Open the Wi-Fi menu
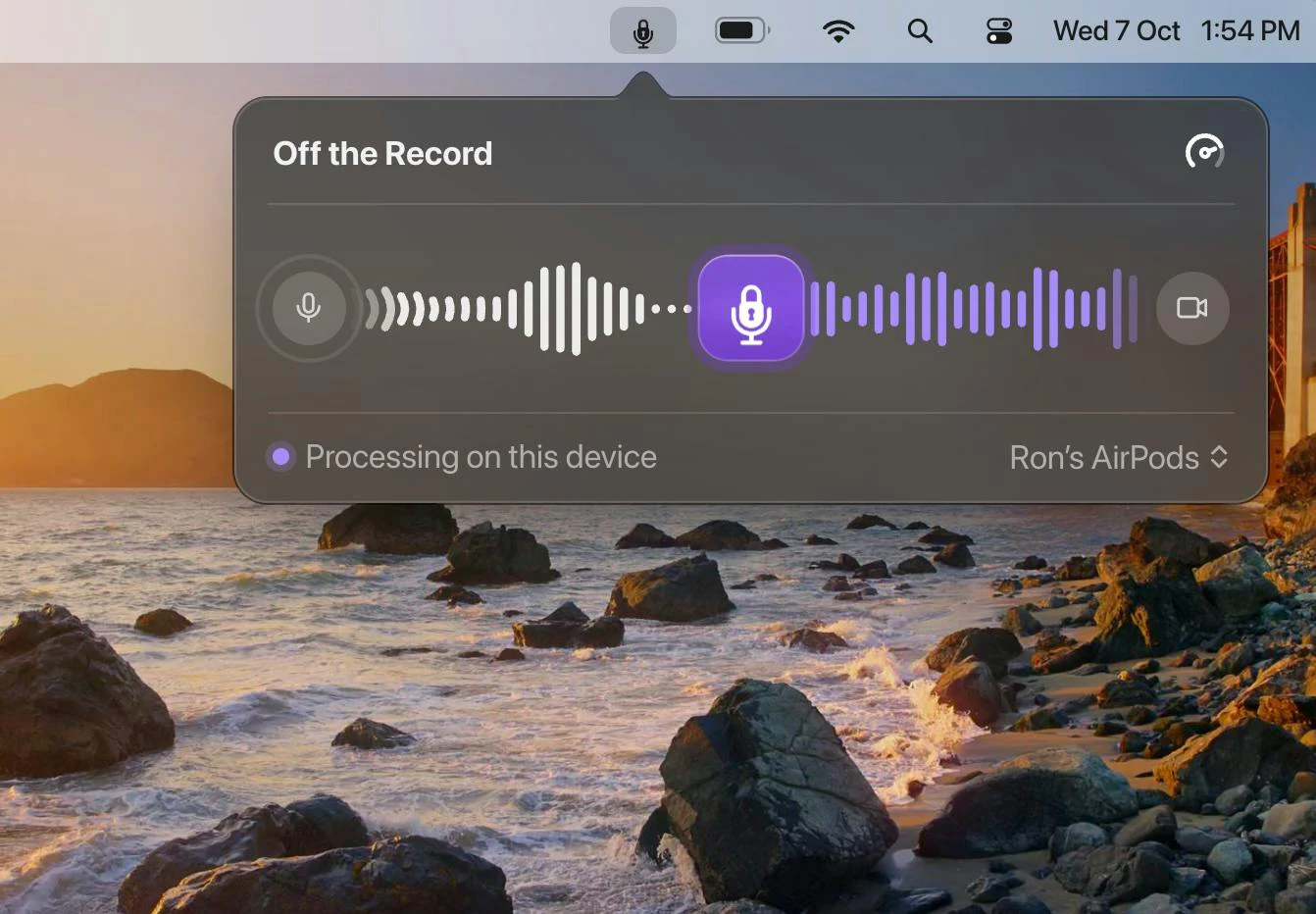 (x=837, y=31)
